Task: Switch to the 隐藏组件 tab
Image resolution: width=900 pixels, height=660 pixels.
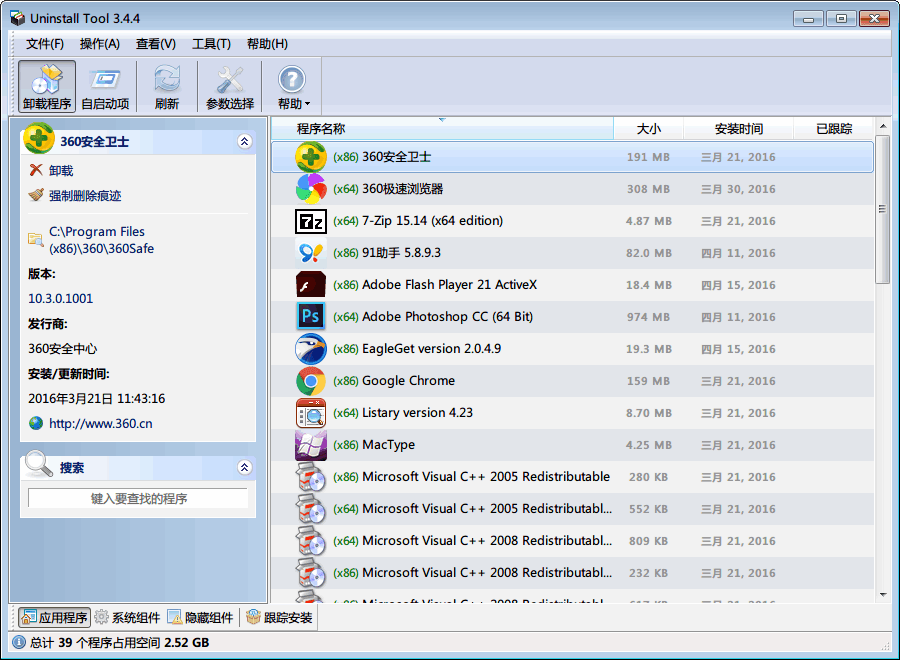Action: (x=200, y=618)
